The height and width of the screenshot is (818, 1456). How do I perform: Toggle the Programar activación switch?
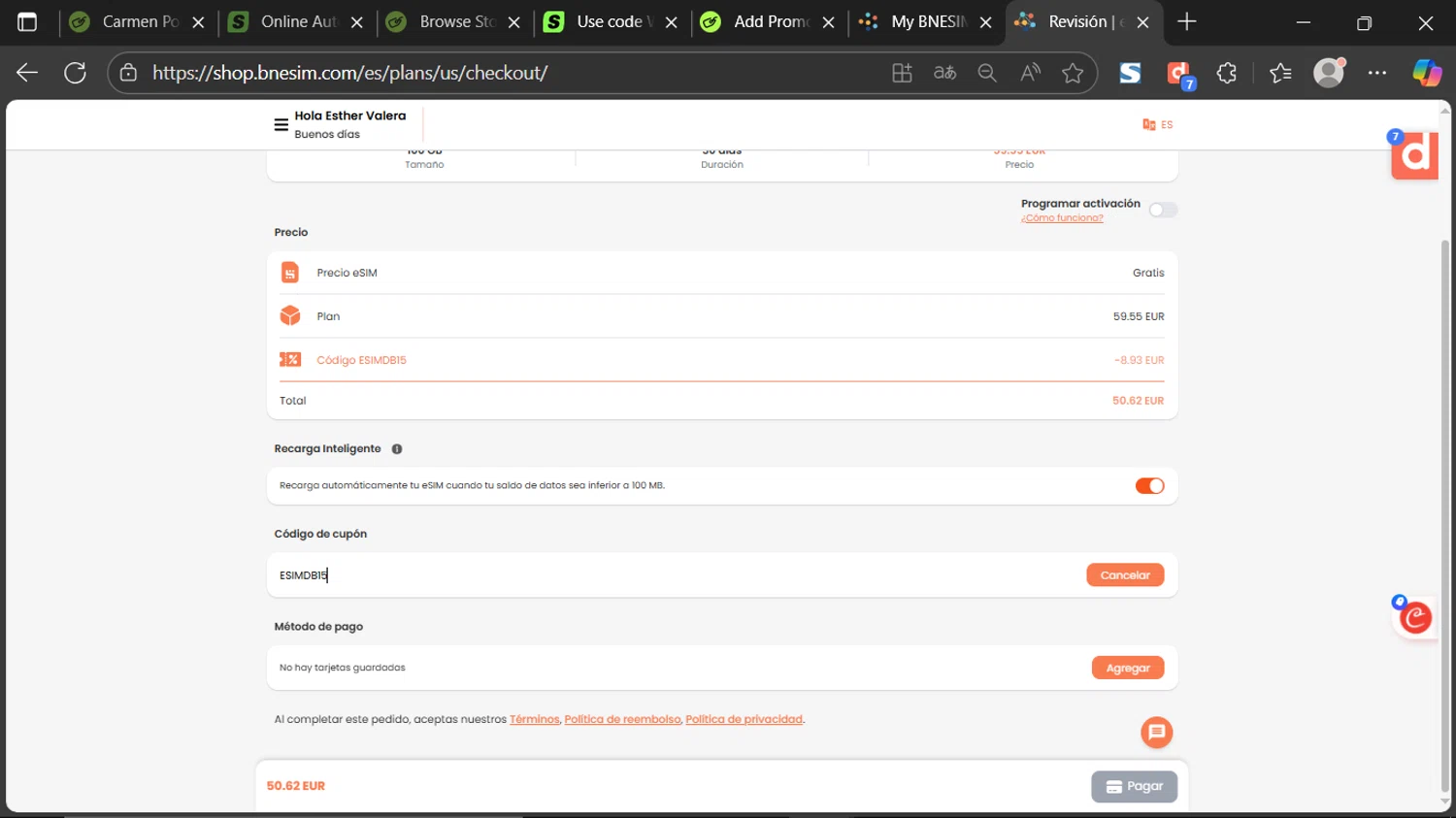pos(1163,210)
